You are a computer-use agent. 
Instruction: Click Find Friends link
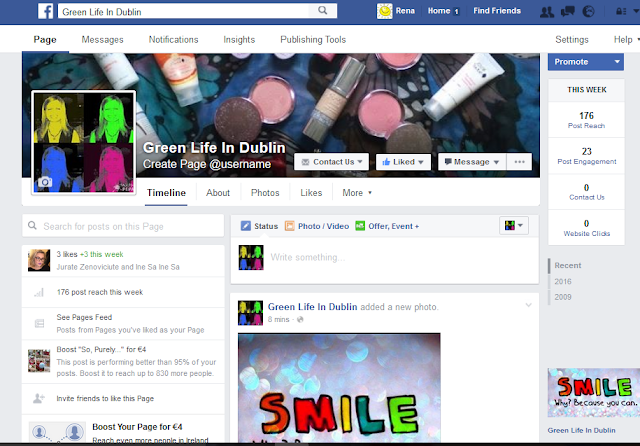tap(497, 11)
